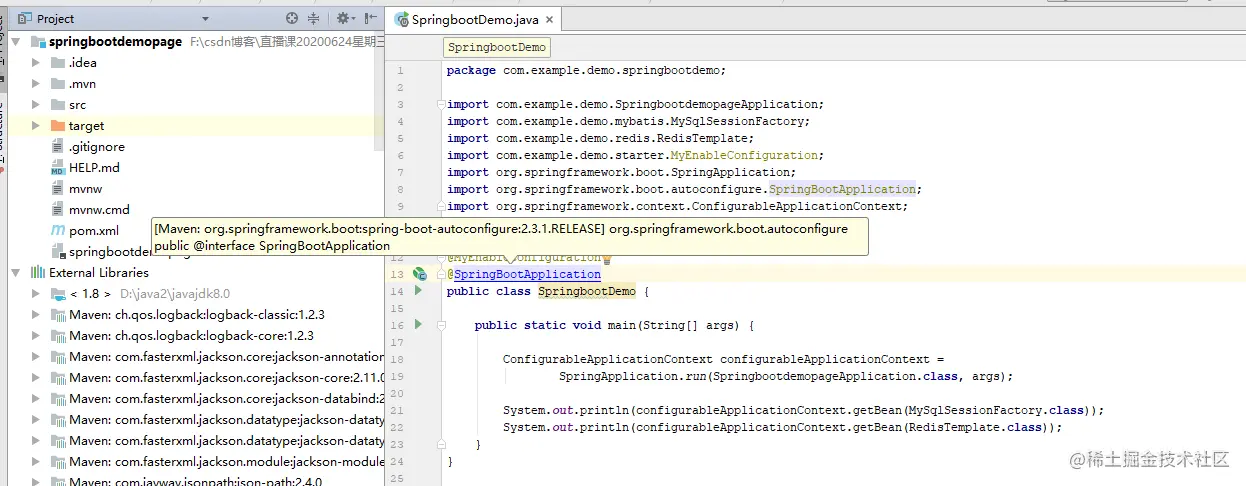Follow the underlined SpringBootApplication annotation link
Screen dimensions: 1246x486
tap(527, 274)
